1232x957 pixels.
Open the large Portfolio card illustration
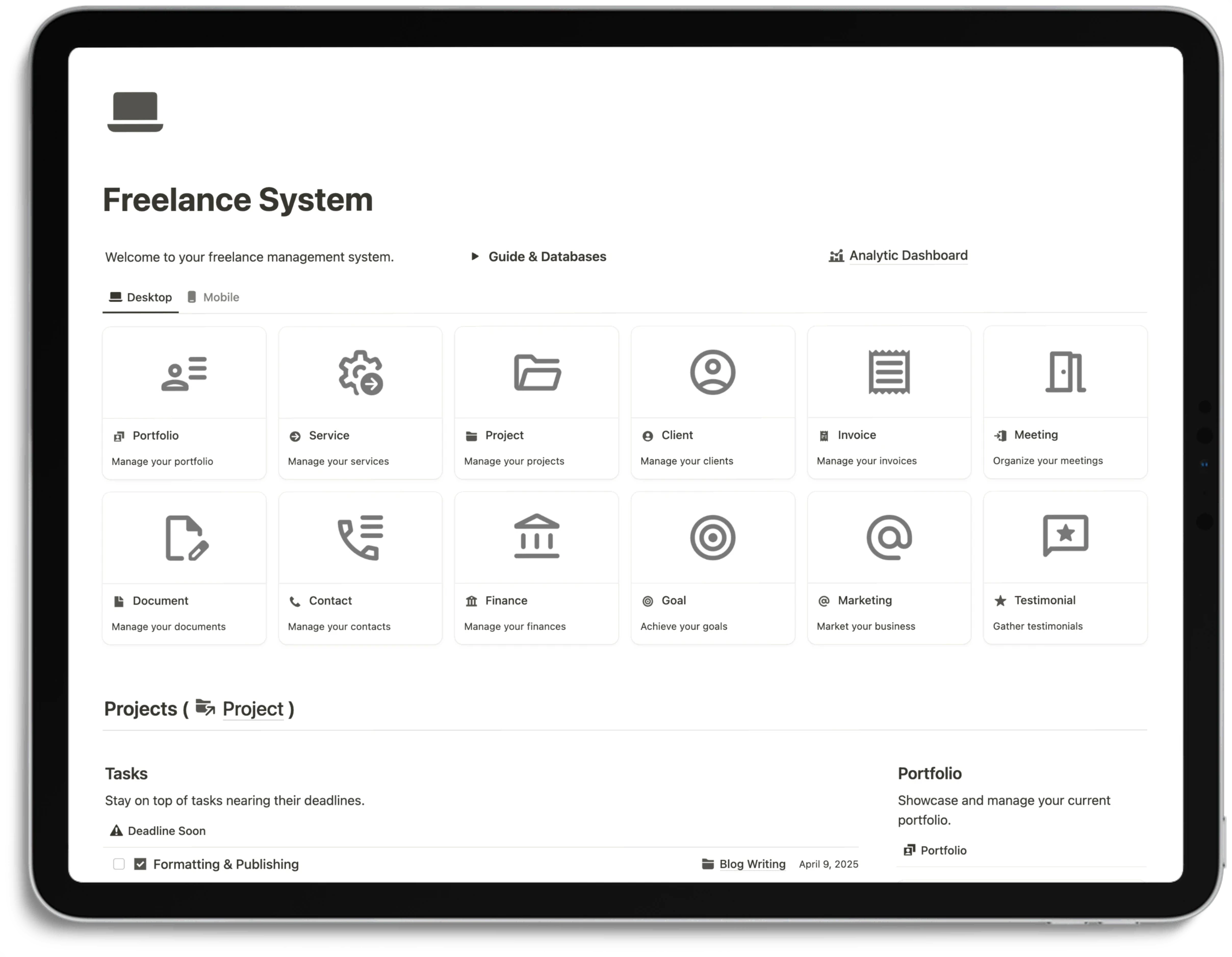[x=185, y=373]
